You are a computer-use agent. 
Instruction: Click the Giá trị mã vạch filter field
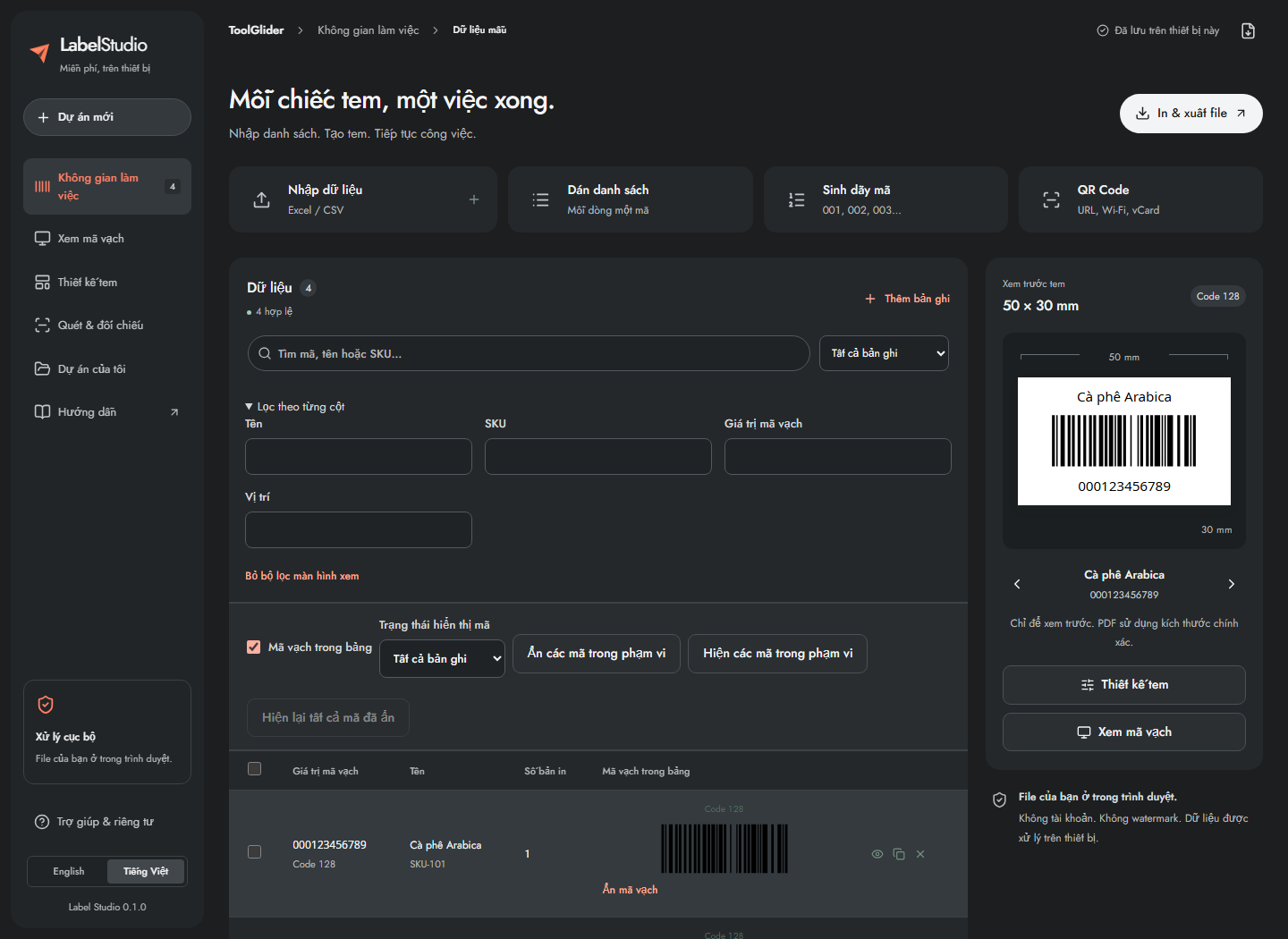tap(838, 456)
